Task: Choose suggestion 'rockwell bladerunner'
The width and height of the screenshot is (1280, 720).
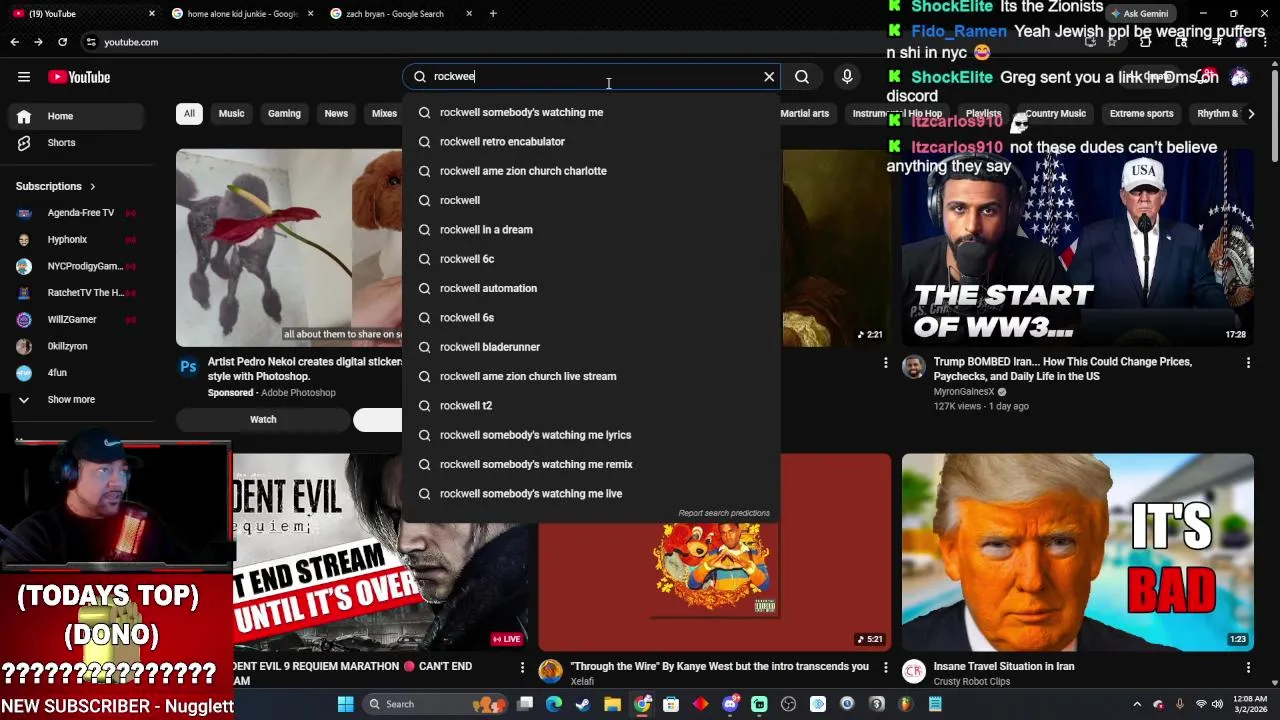Action: [591, 347]
